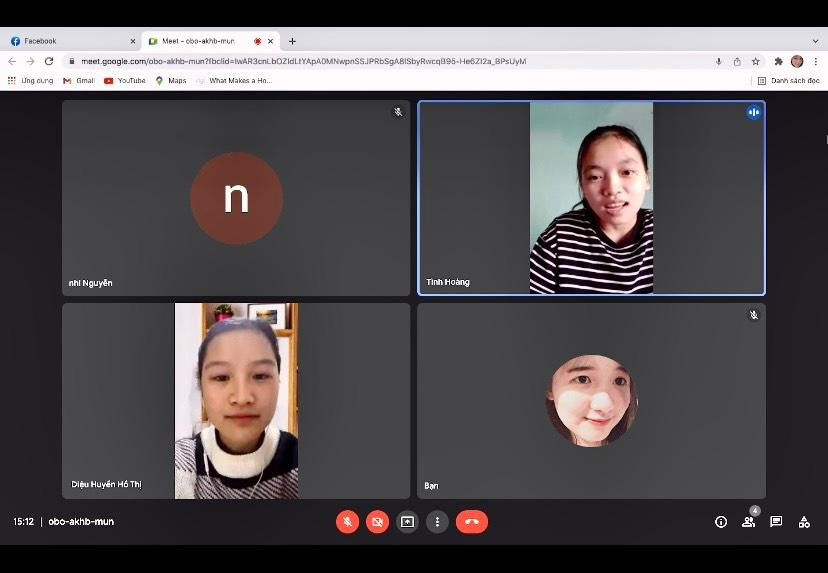Click muted mic icon on Bạn tile
The image size is (828, 573).
tap(754, 315)
